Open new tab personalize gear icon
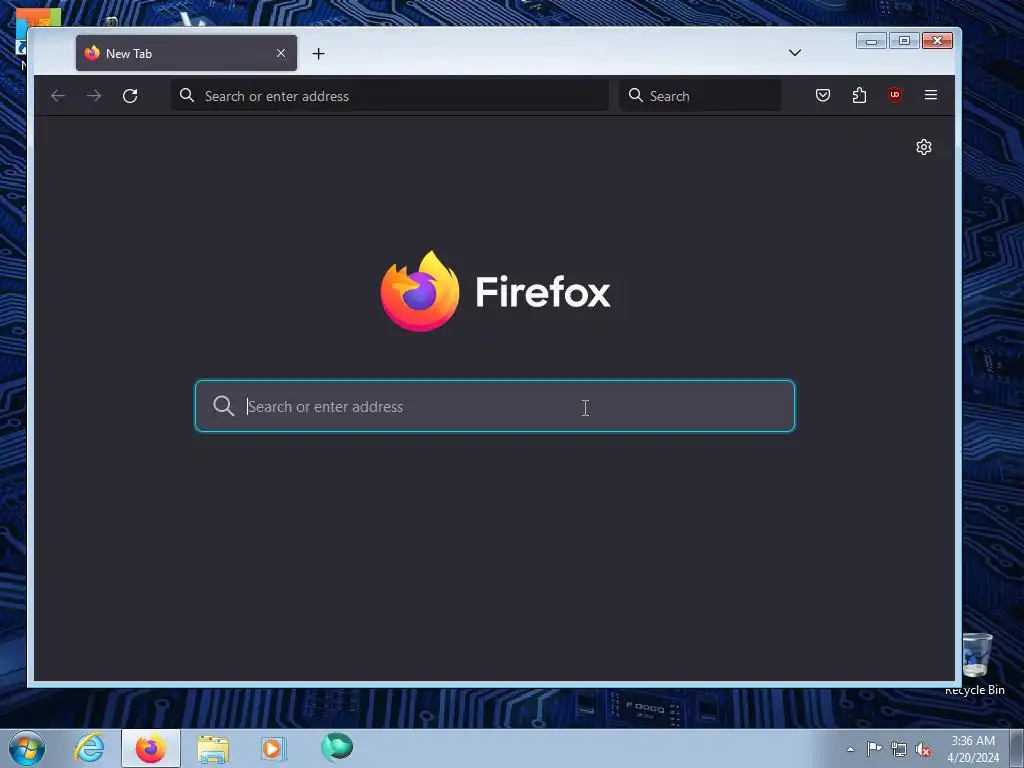The image size is (1024, 768). coord(923,147)
